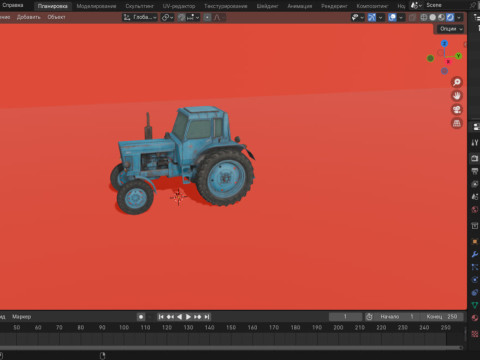Switch to the Композитинг workspace tab
Screen dimensions: 480x360
[x=372, y=6]
